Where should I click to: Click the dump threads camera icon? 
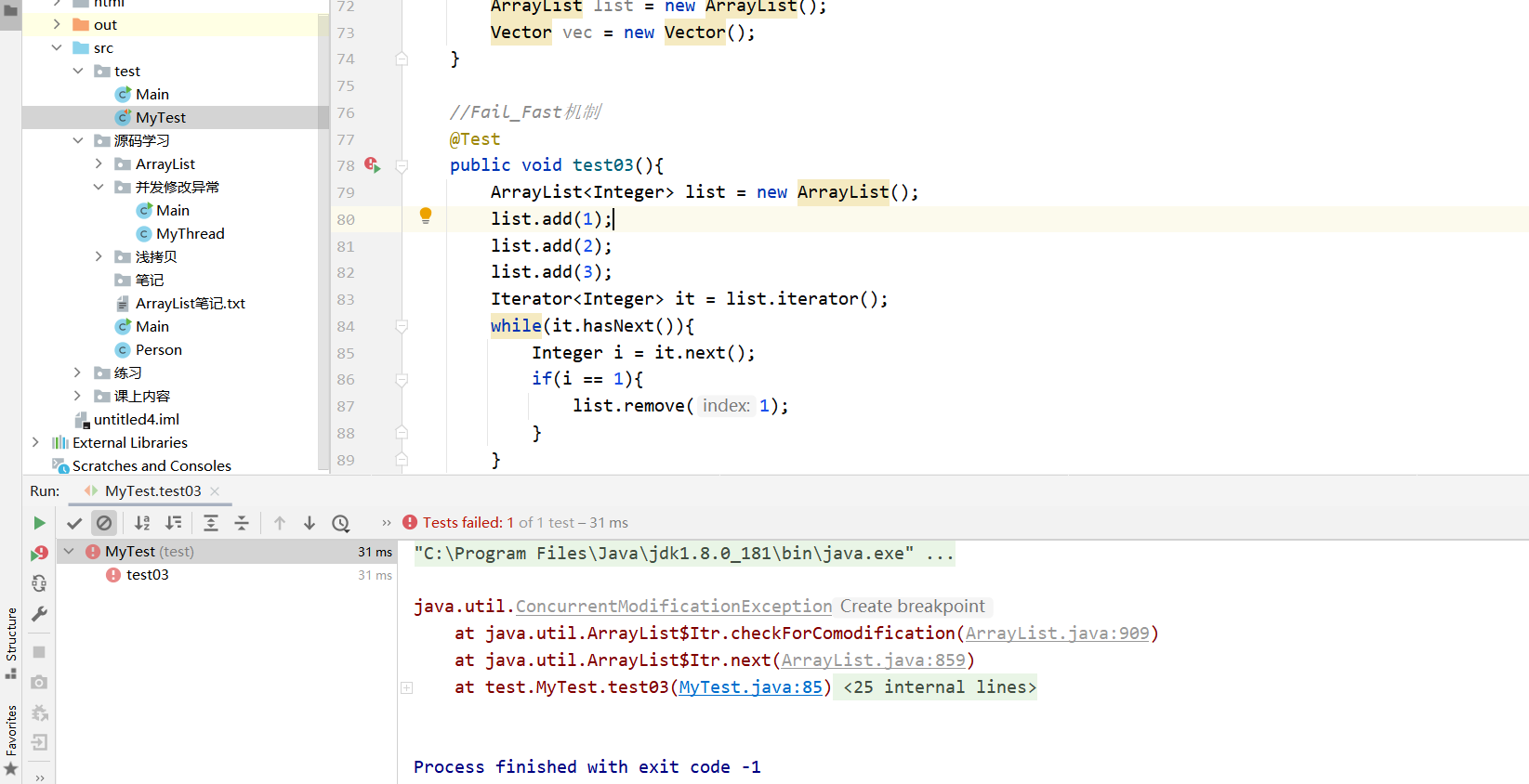pyautogui.click(x=39, y=682)
